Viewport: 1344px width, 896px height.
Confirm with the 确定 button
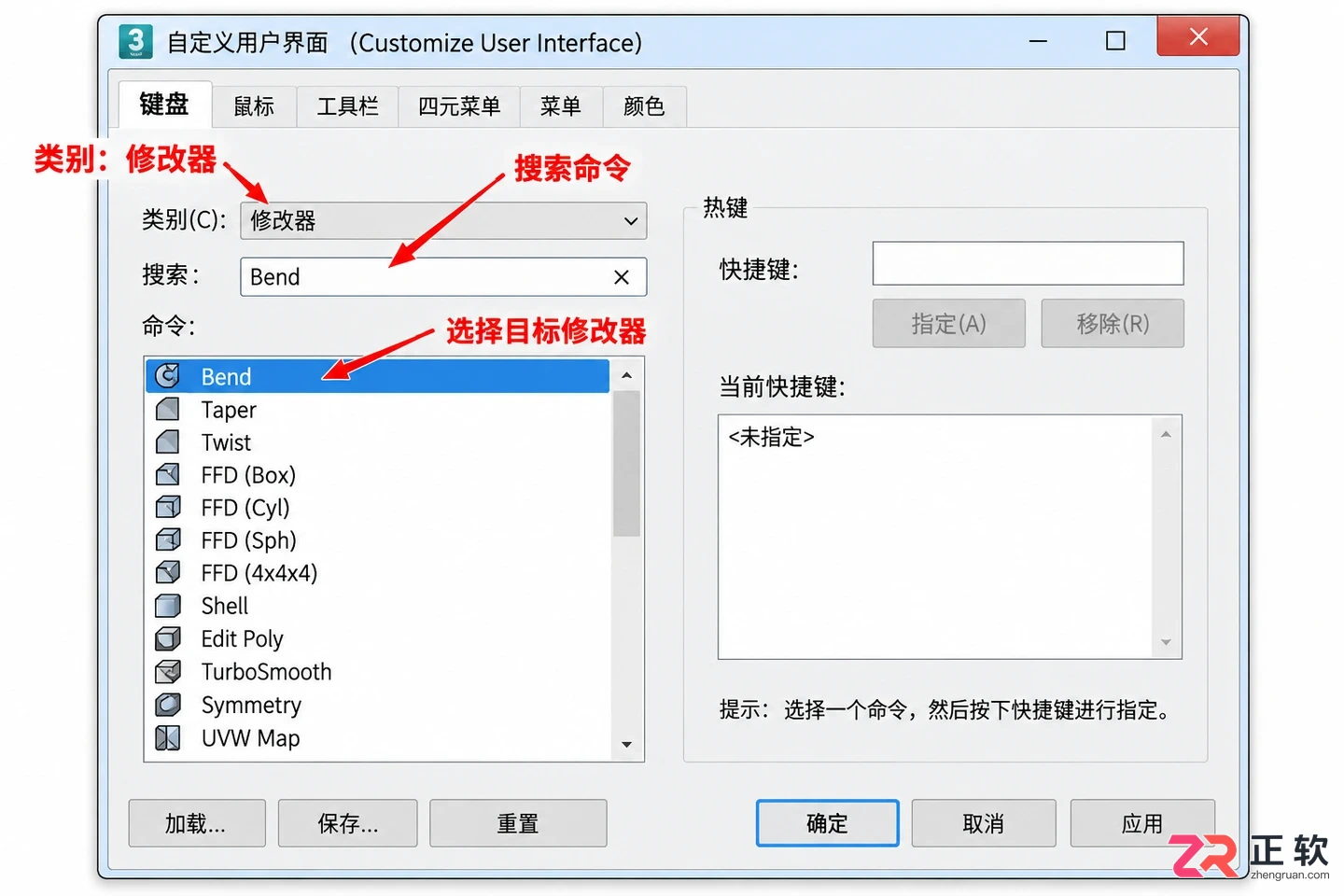coord(827,823)
